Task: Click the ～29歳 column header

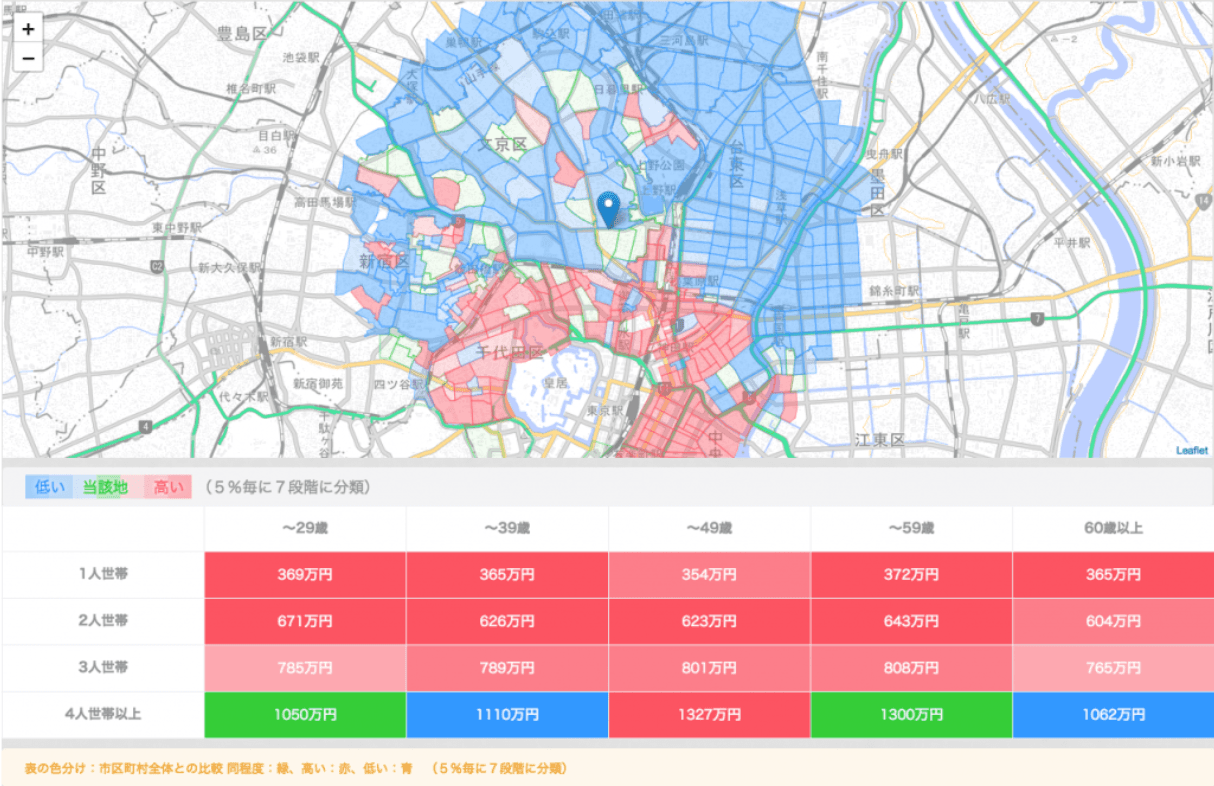Action: pyautogui.click(x=305, y=528)
